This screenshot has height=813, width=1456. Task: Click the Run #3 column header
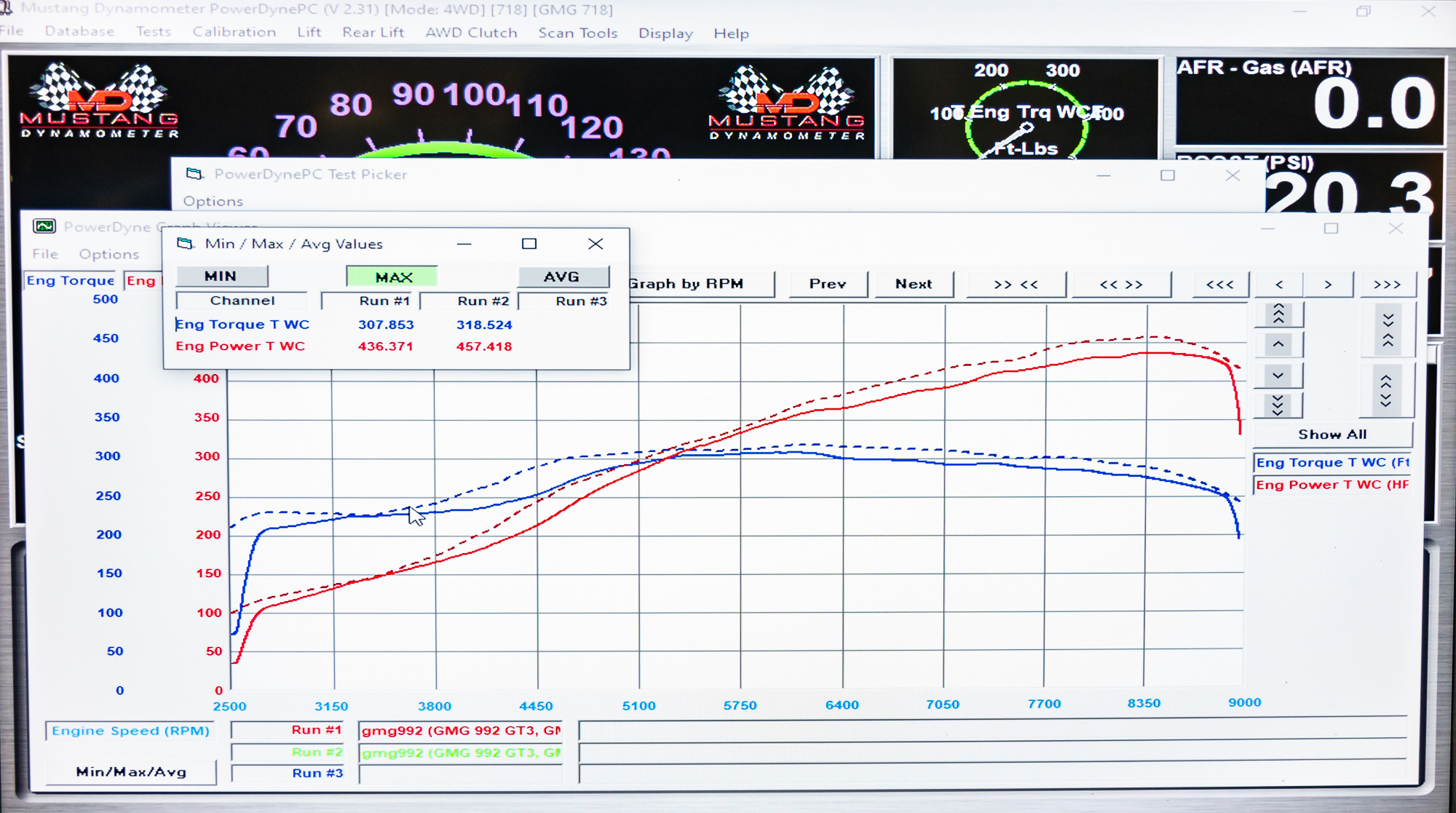(565, 301)
